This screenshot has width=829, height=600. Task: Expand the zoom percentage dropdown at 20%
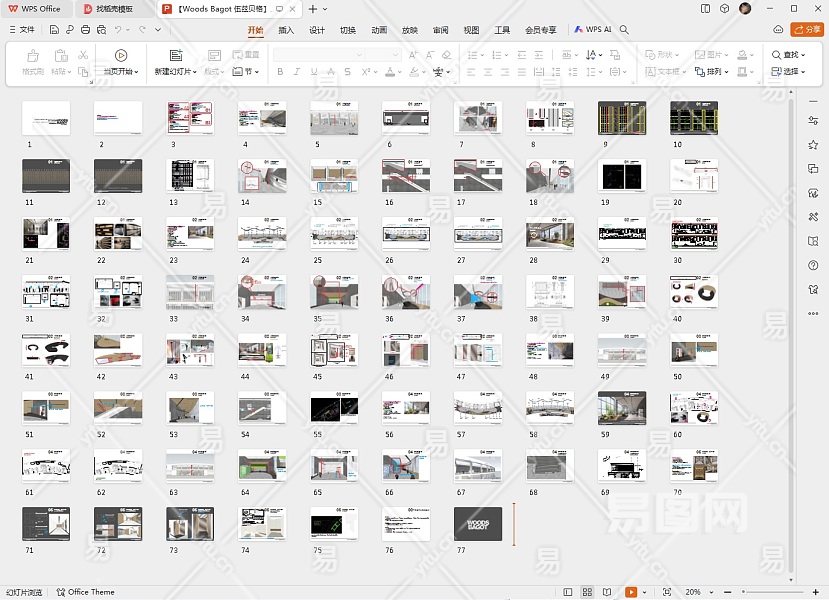(x=713, y=592)
